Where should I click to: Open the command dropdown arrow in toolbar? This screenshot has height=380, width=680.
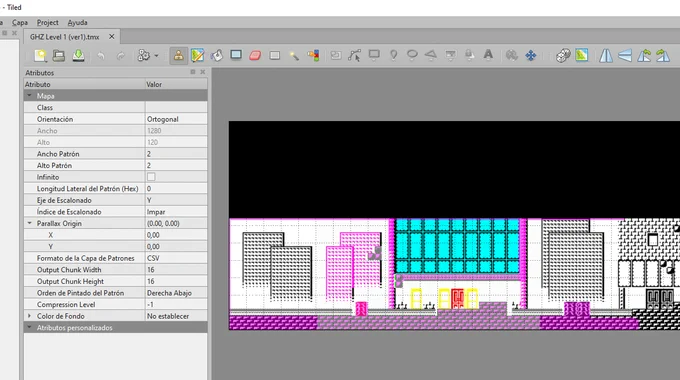coord(157,56)
